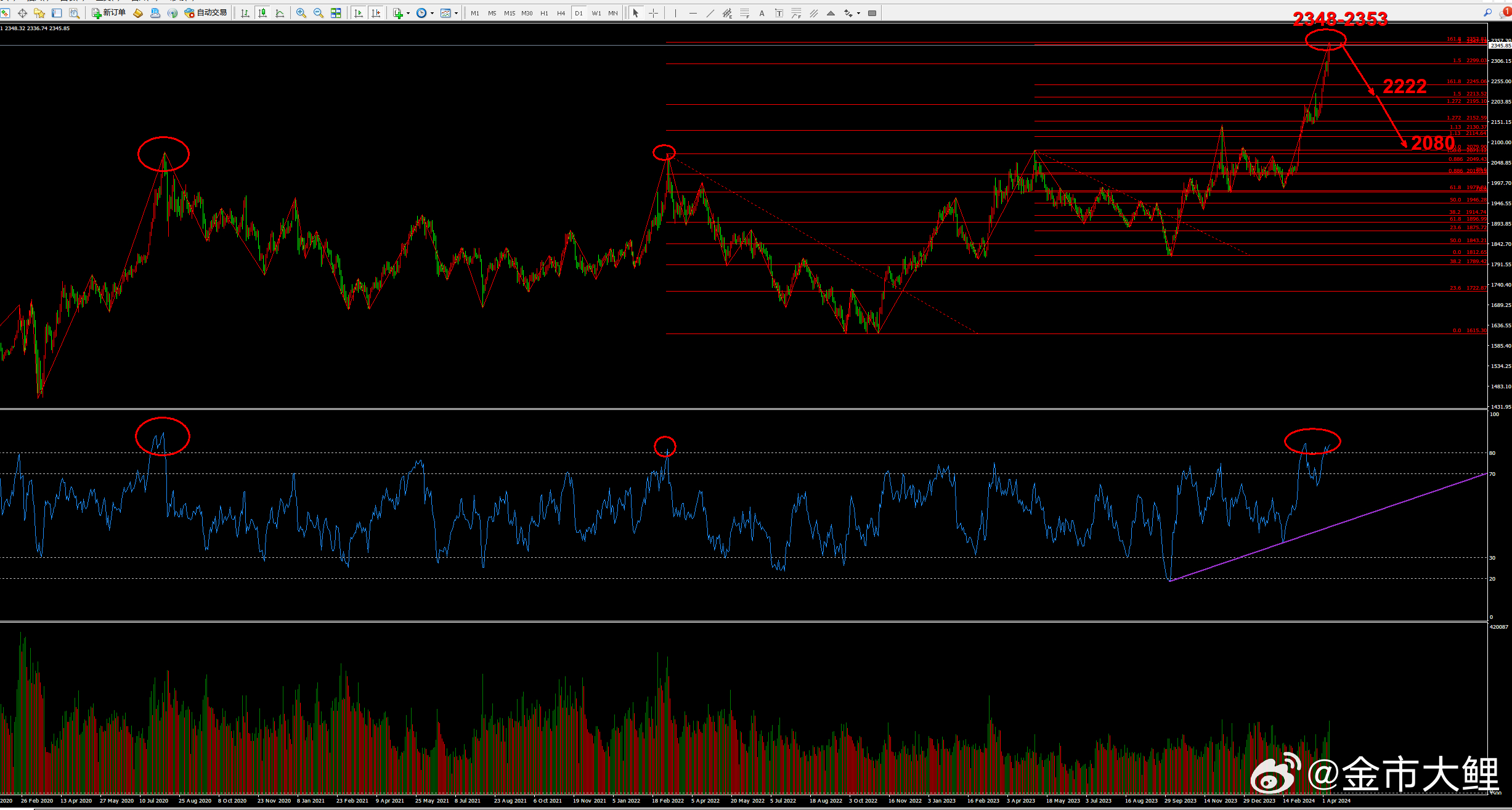Expand the chart templates dropdown
1512x810 pixels.
(x=456, y=14)
